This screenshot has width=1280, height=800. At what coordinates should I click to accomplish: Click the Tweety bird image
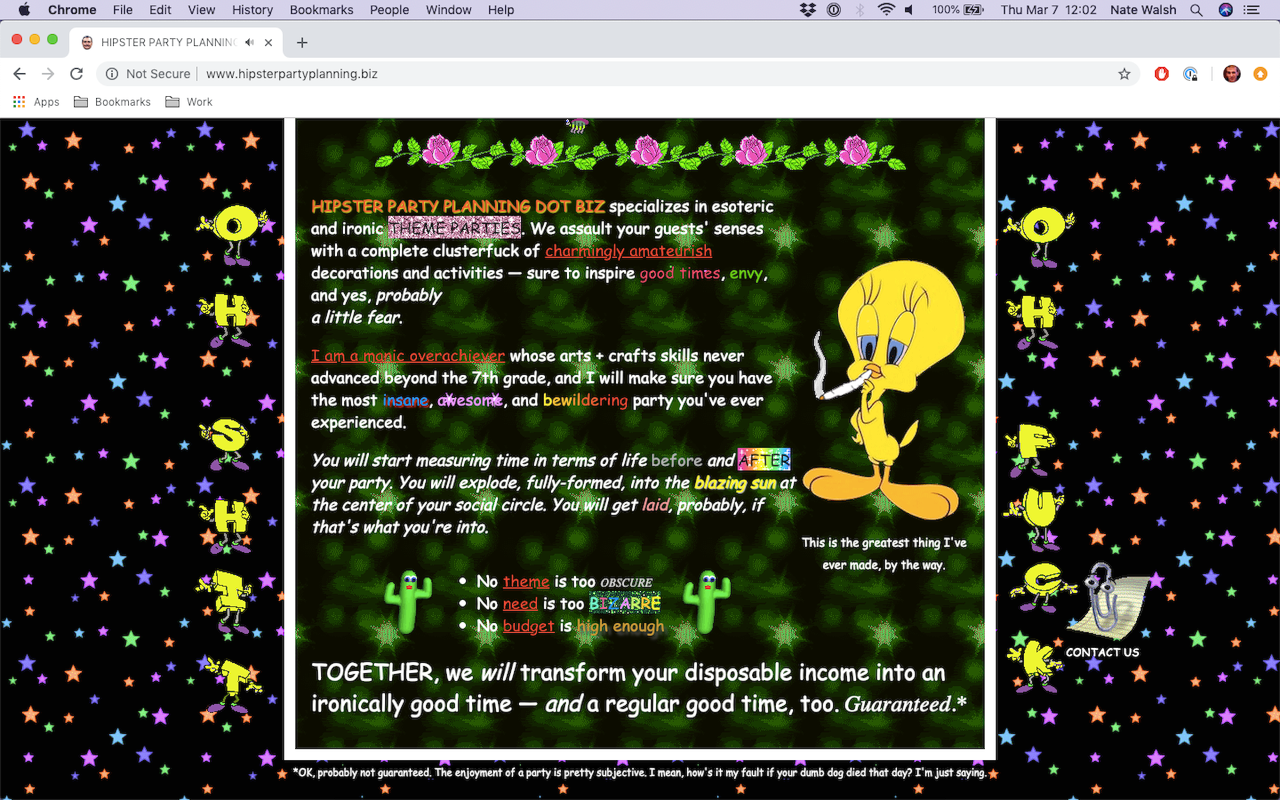(882, 388)
